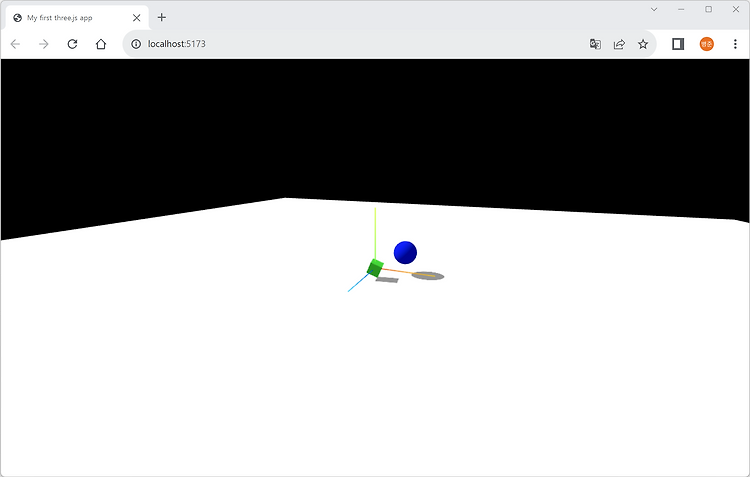Screen dimensions: 750x477
Task: Bookmark this tab with star
Action: click(643, 44)
